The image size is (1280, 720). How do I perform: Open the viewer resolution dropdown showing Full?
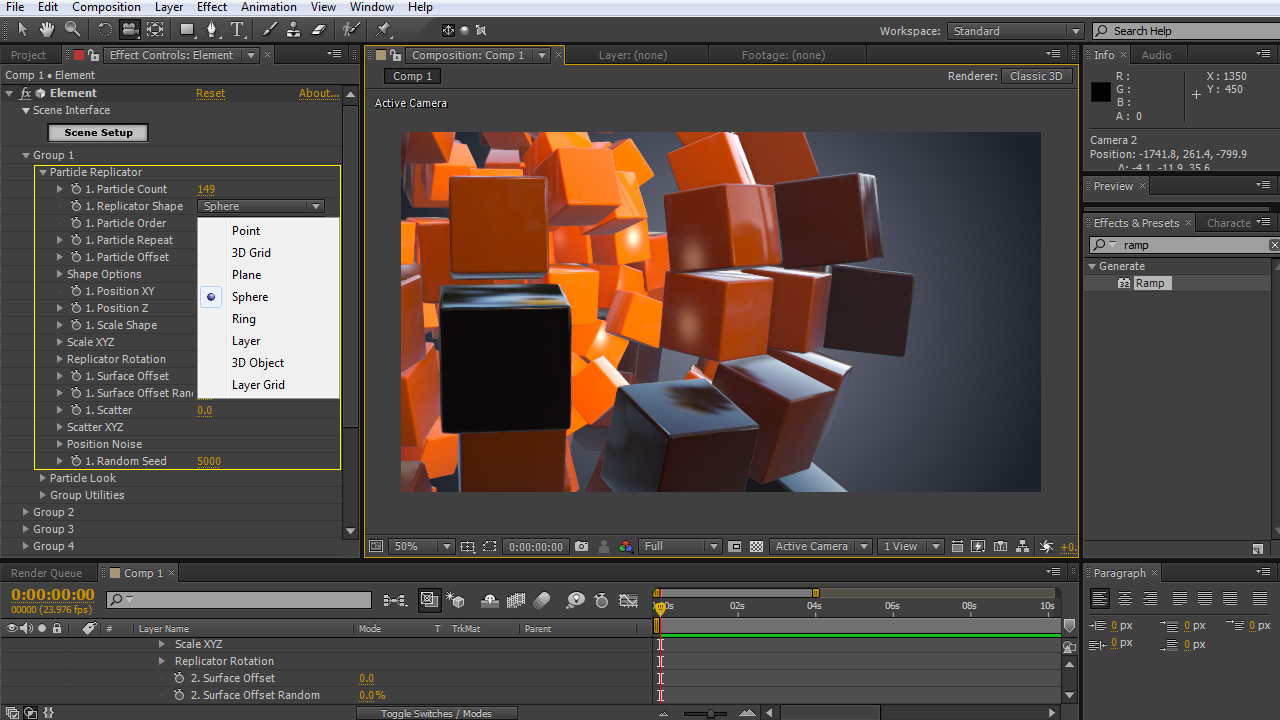tap(681, 547)
